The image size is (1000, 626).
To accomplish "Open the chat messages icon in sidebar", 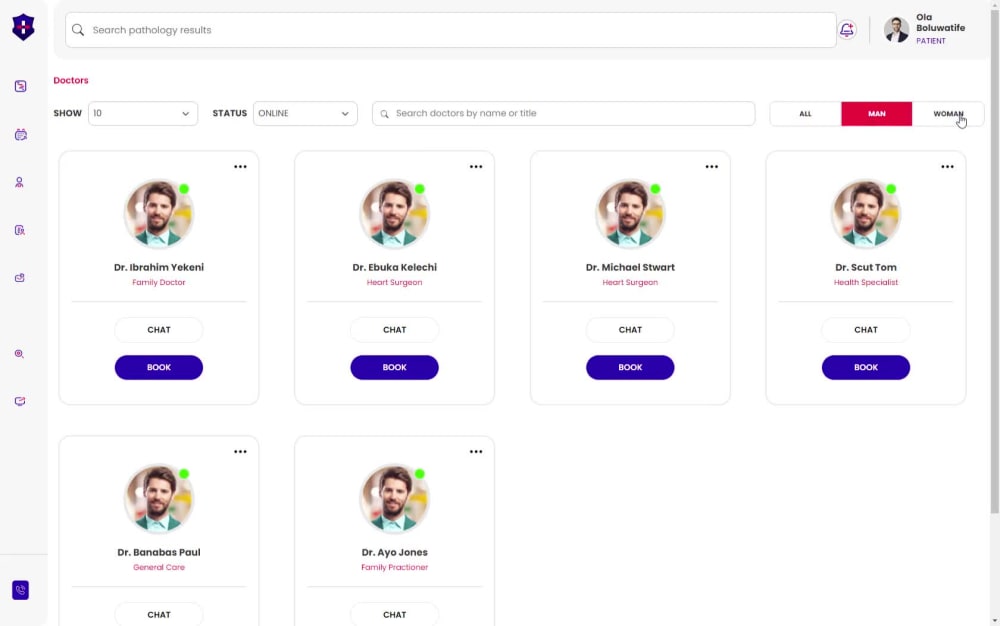I will pos(20,401).
